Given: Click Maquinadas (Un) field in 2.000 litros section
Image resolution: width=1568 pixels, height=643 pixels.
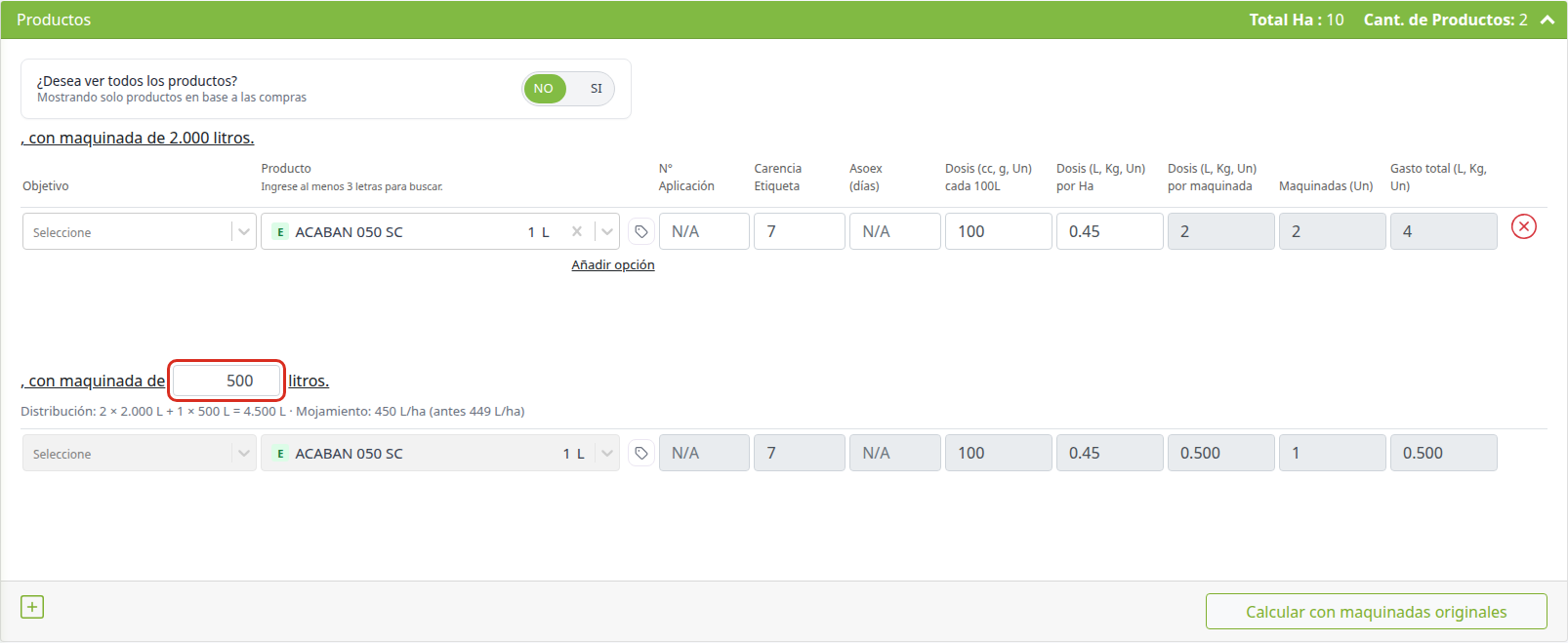Looking at the screenshot, I should [1333, 232].
